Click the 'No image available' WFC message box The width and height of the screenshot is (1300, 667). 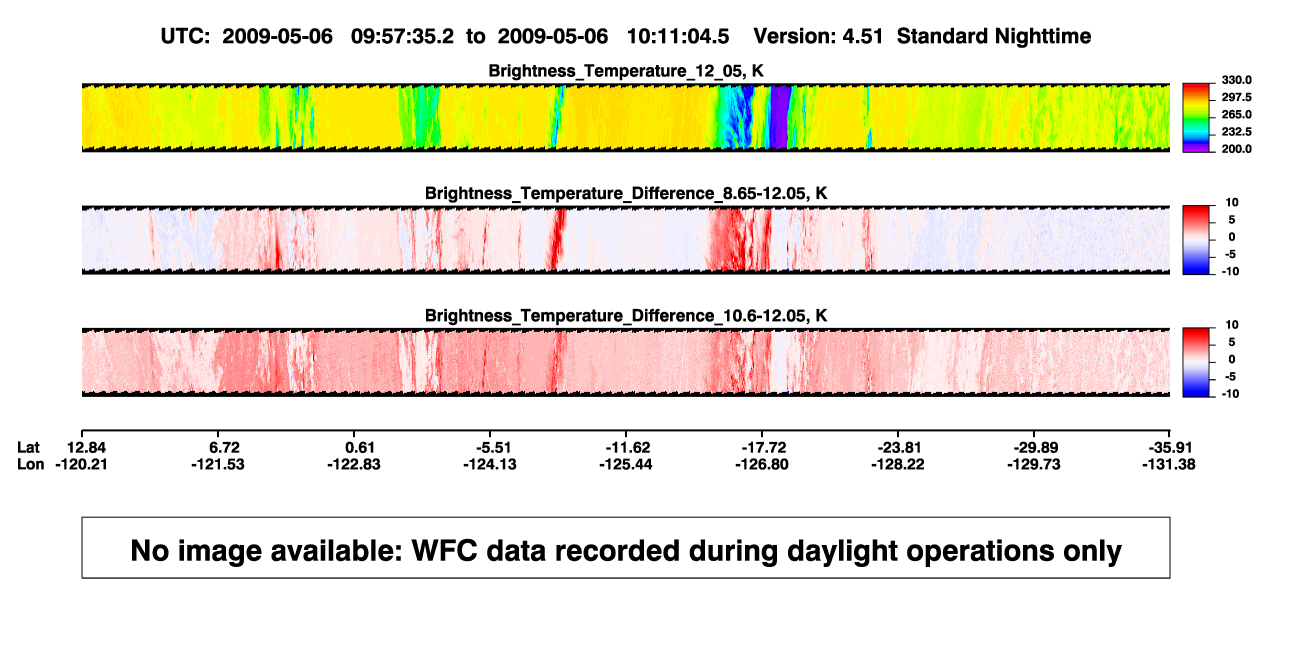pos(626,548)
